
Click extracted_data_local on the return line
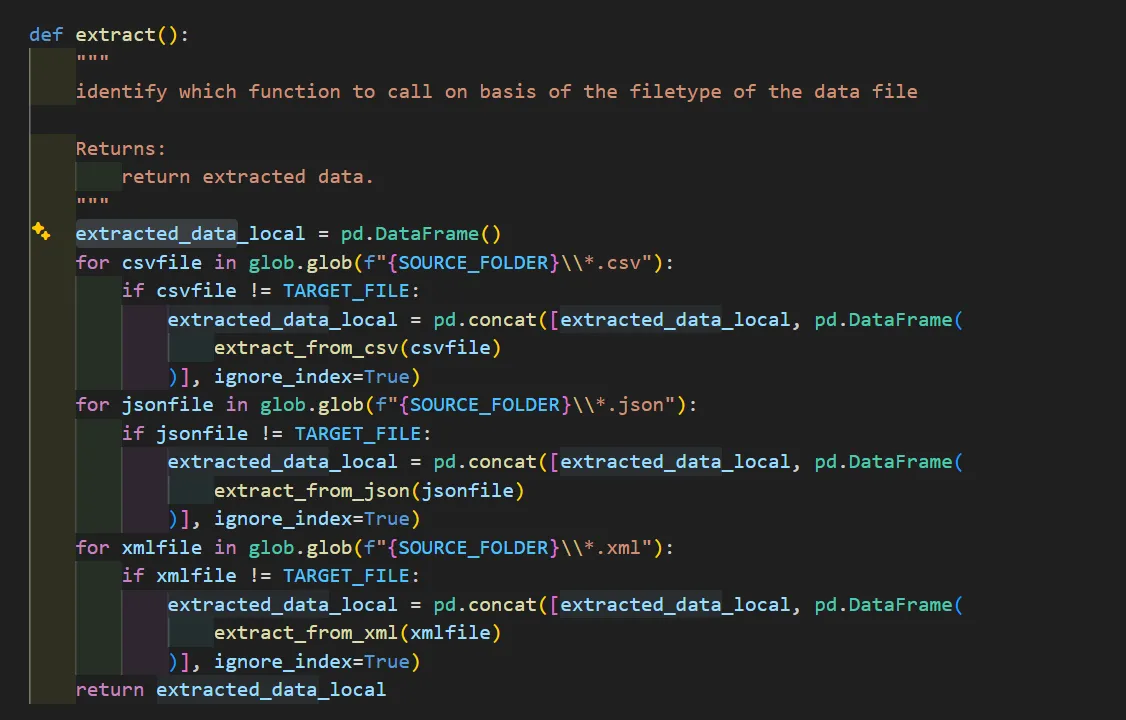coord(271,689)
